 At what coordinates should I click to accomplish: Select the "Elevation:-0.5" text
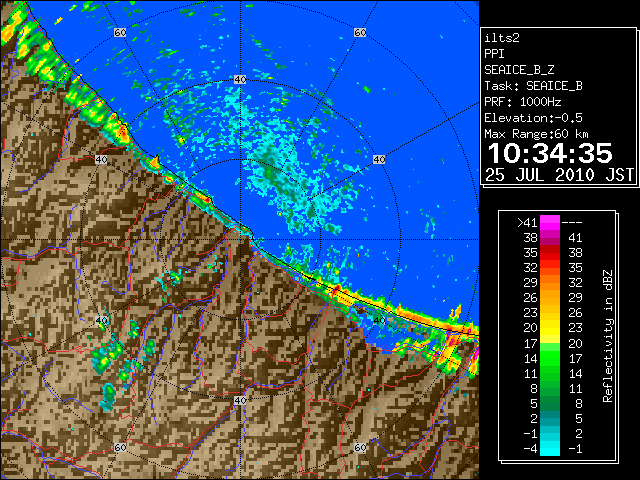click(x=533, y=118)
